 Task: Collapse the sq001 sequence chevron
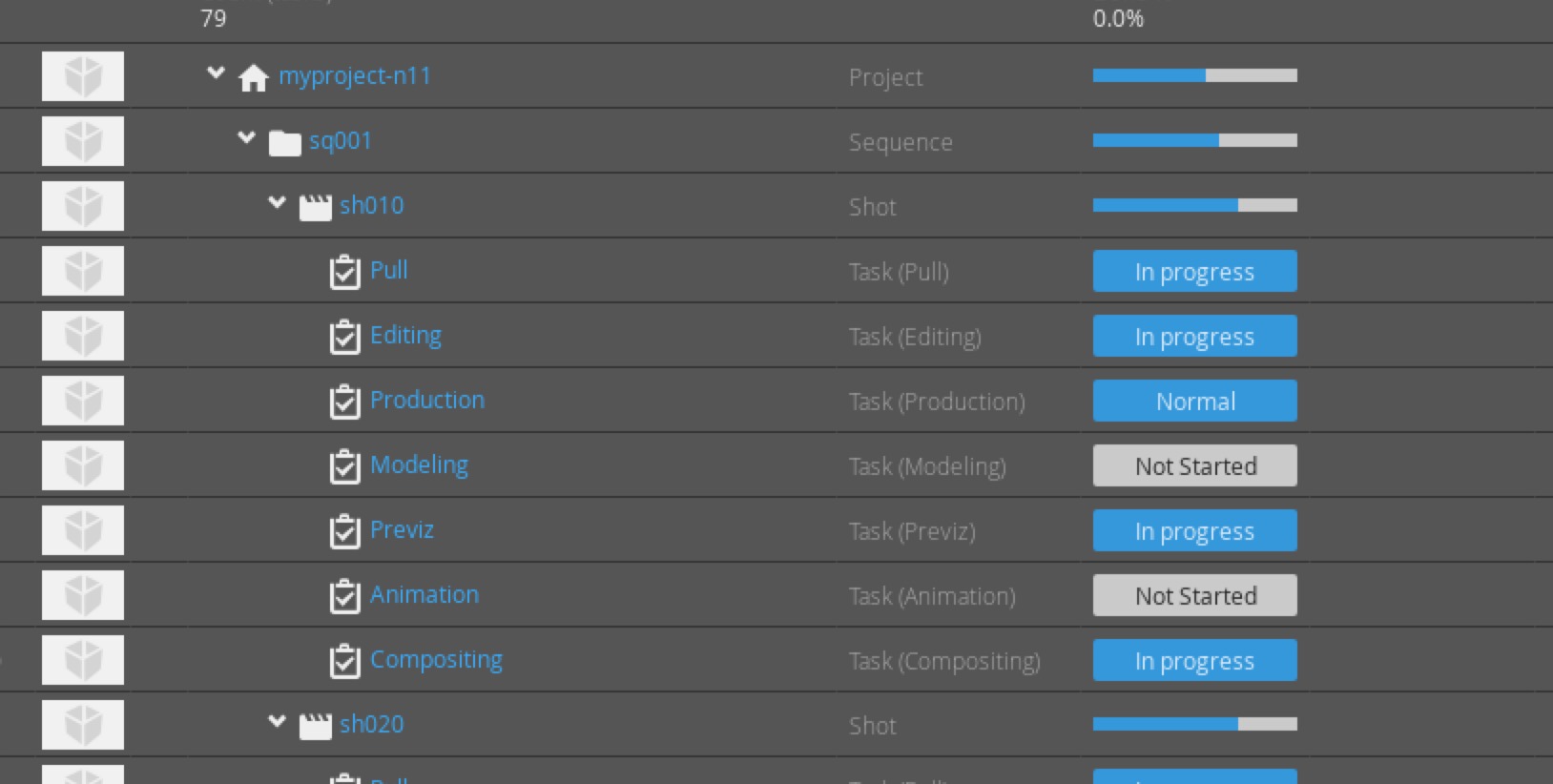pos(247,137)
